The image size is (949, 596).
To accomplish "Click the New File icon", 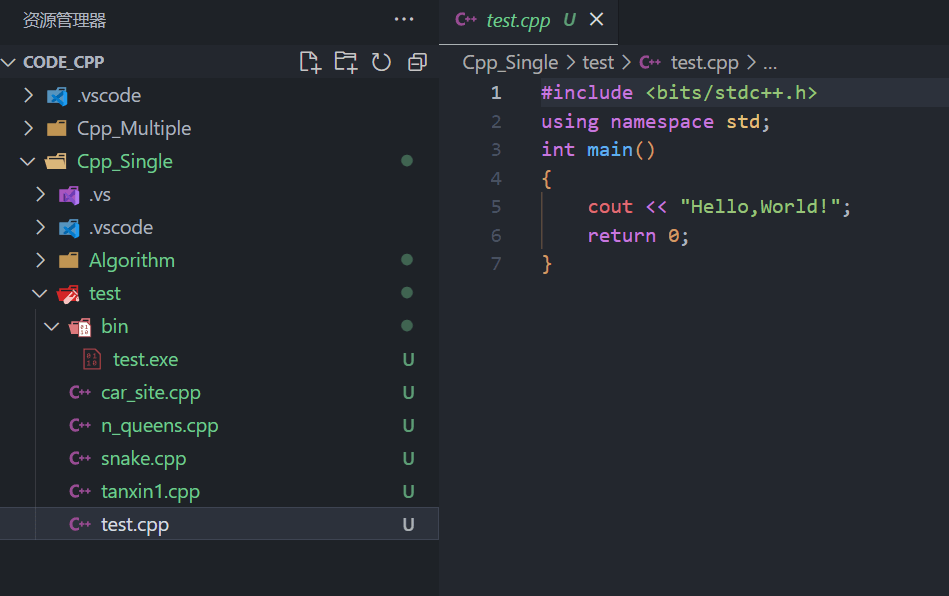I will pyautogui.click(x=310, y=62).
